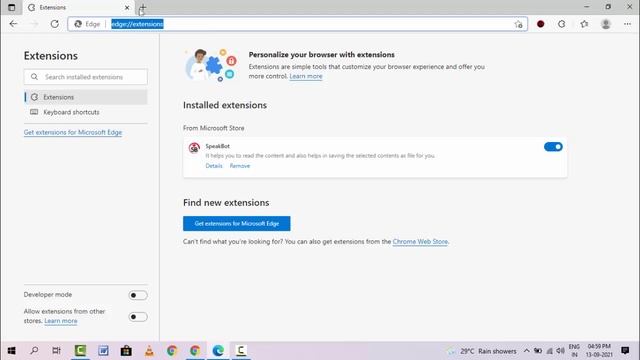
Task: Click the SpeakBot extension name
Action: (x=218, y=146)
